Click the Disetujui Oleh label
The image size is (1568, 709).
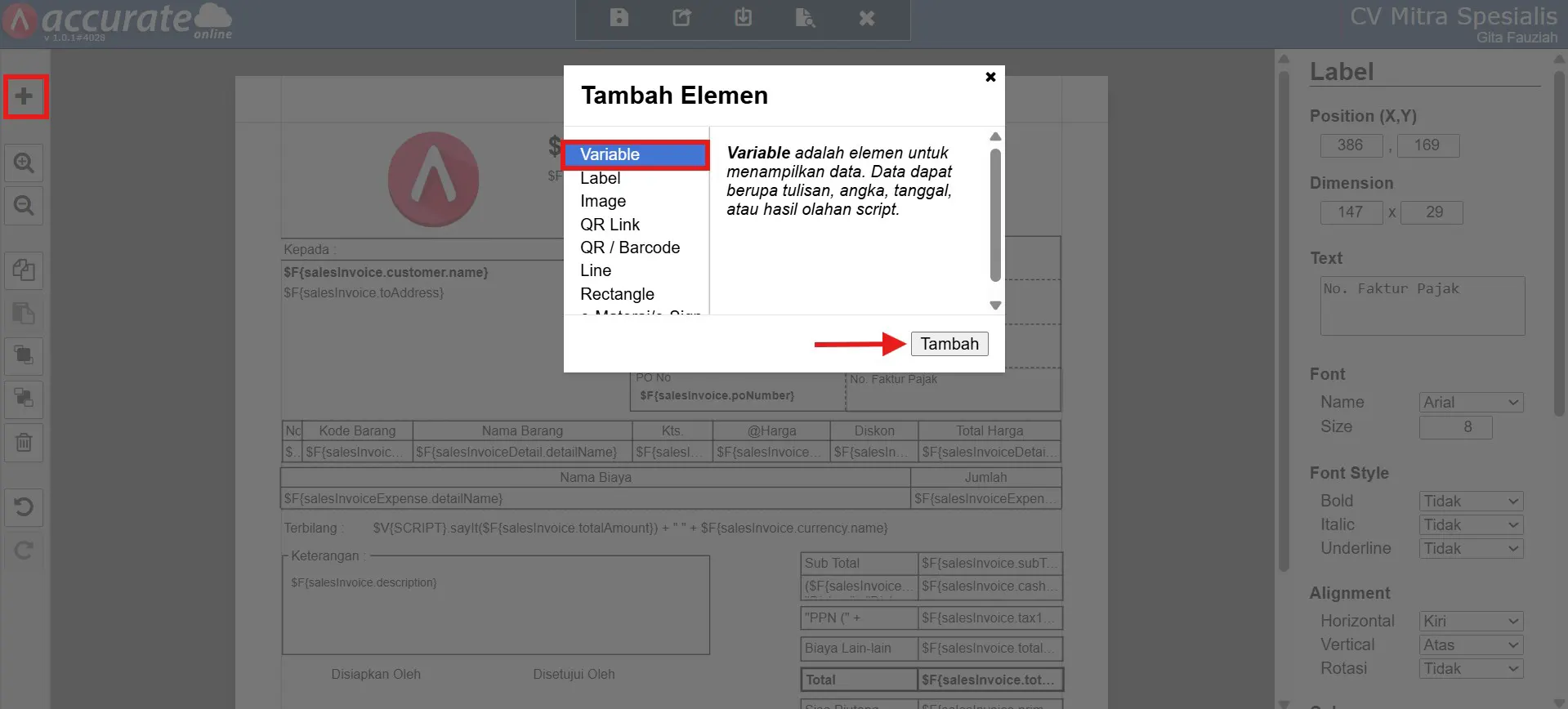pyautogui.click(x=574, y=675)
